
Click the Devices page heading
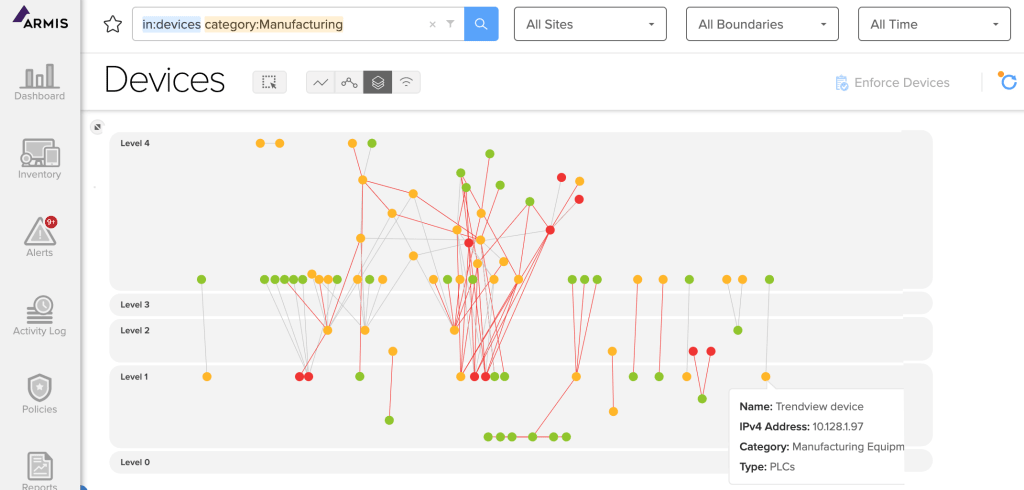pos(165,80)
